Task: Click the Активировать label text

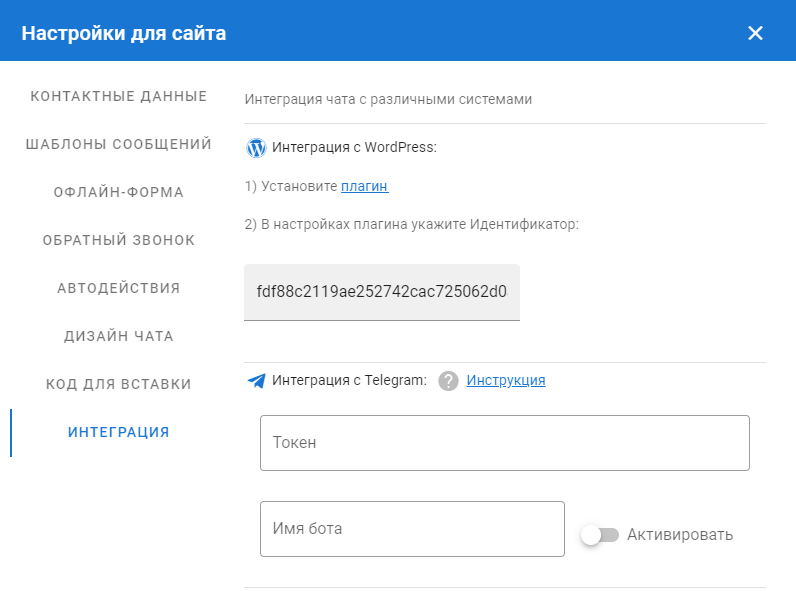Action: pyautogui.click(x=680, y=535)
